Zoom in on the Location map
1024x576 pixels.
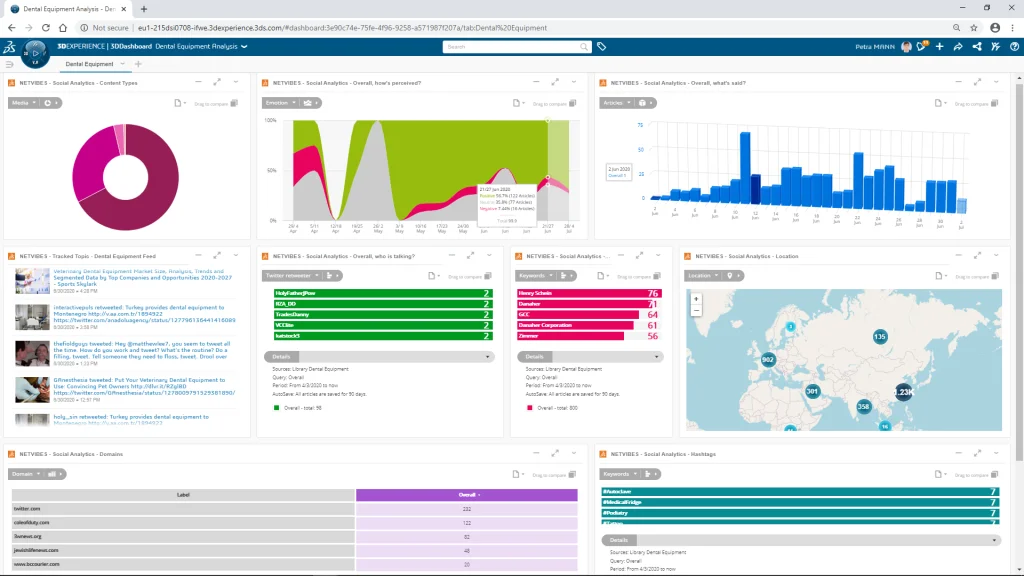tap(696, 299)
